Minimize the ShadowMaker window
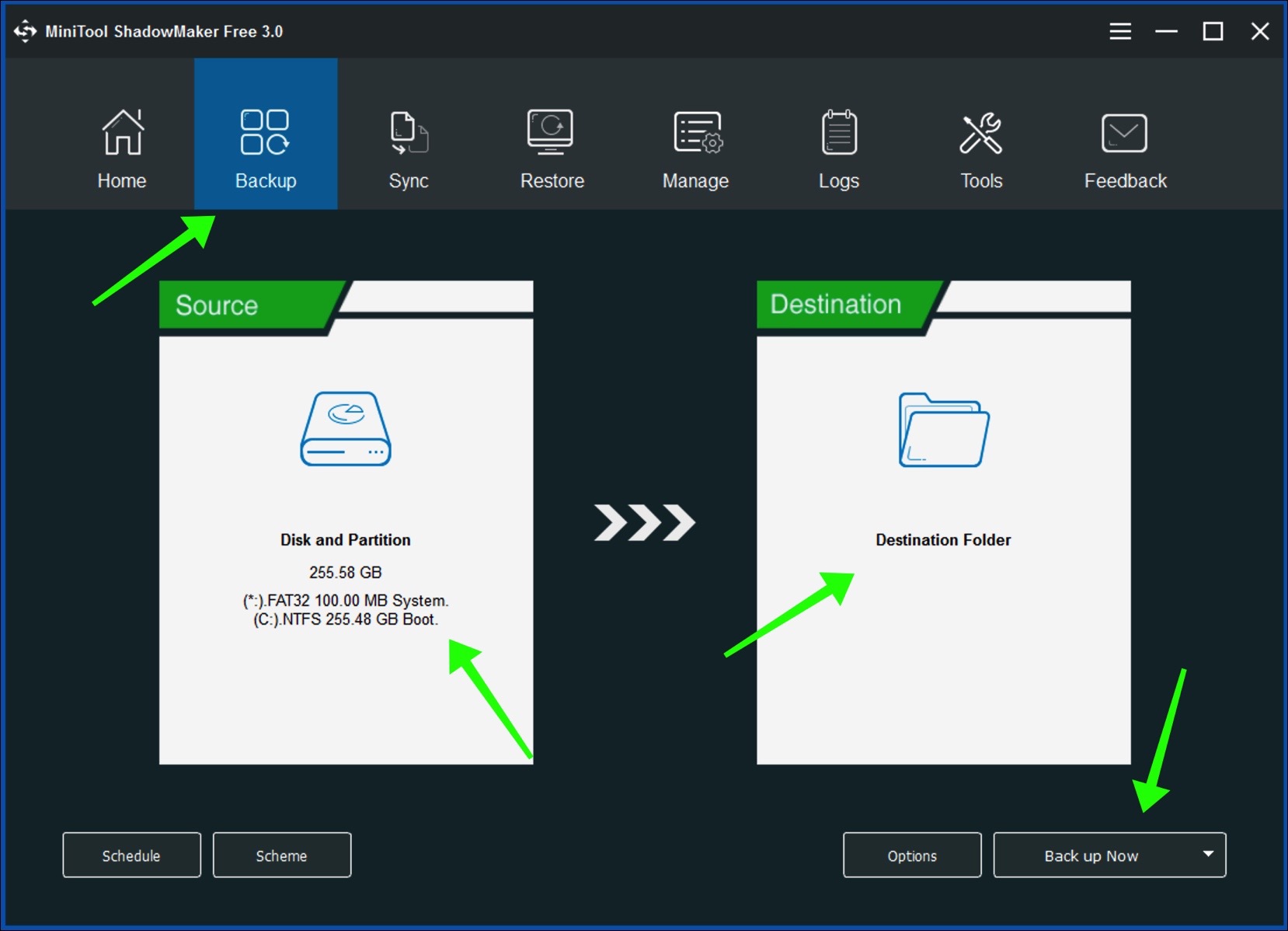This screenshot has width=1288, height=931. tap(1166, 31)
